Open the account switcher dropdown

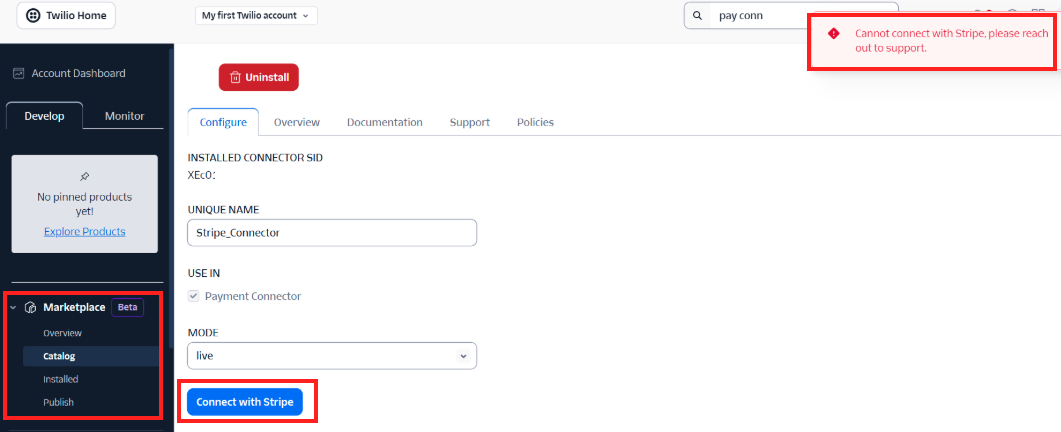pos(256,16)
